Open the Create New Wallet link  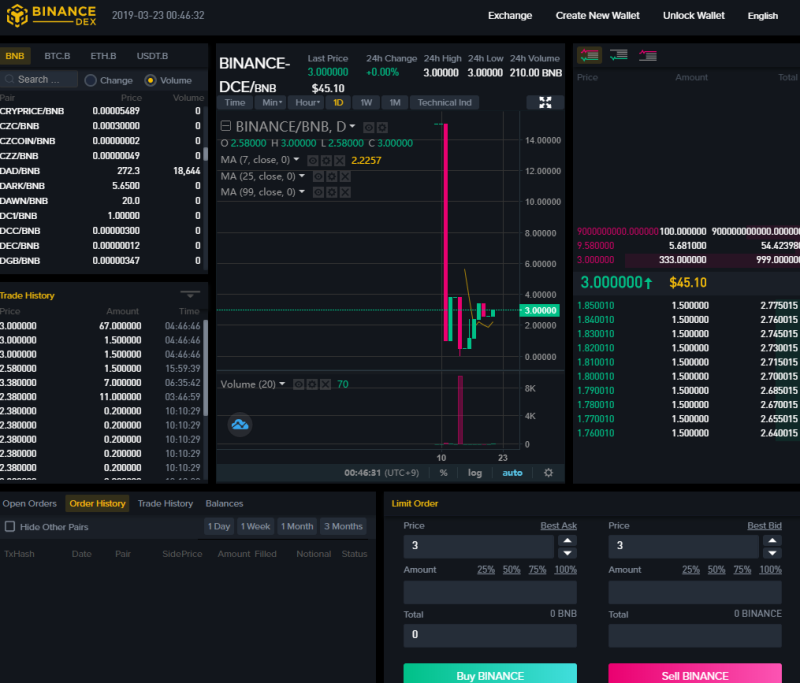pyautogui.click(x=597, y=16)
